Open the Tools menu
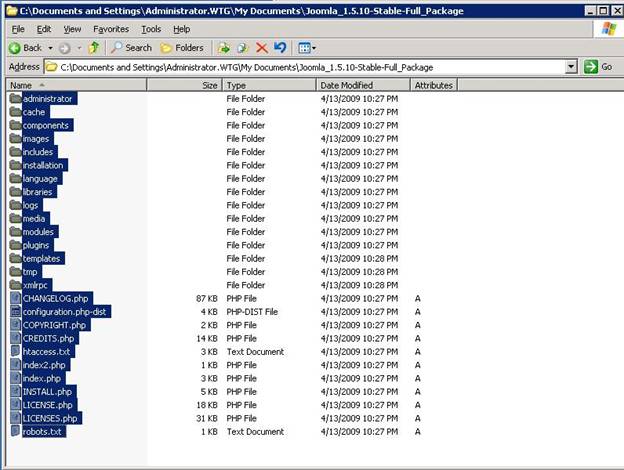 [151, 29]
